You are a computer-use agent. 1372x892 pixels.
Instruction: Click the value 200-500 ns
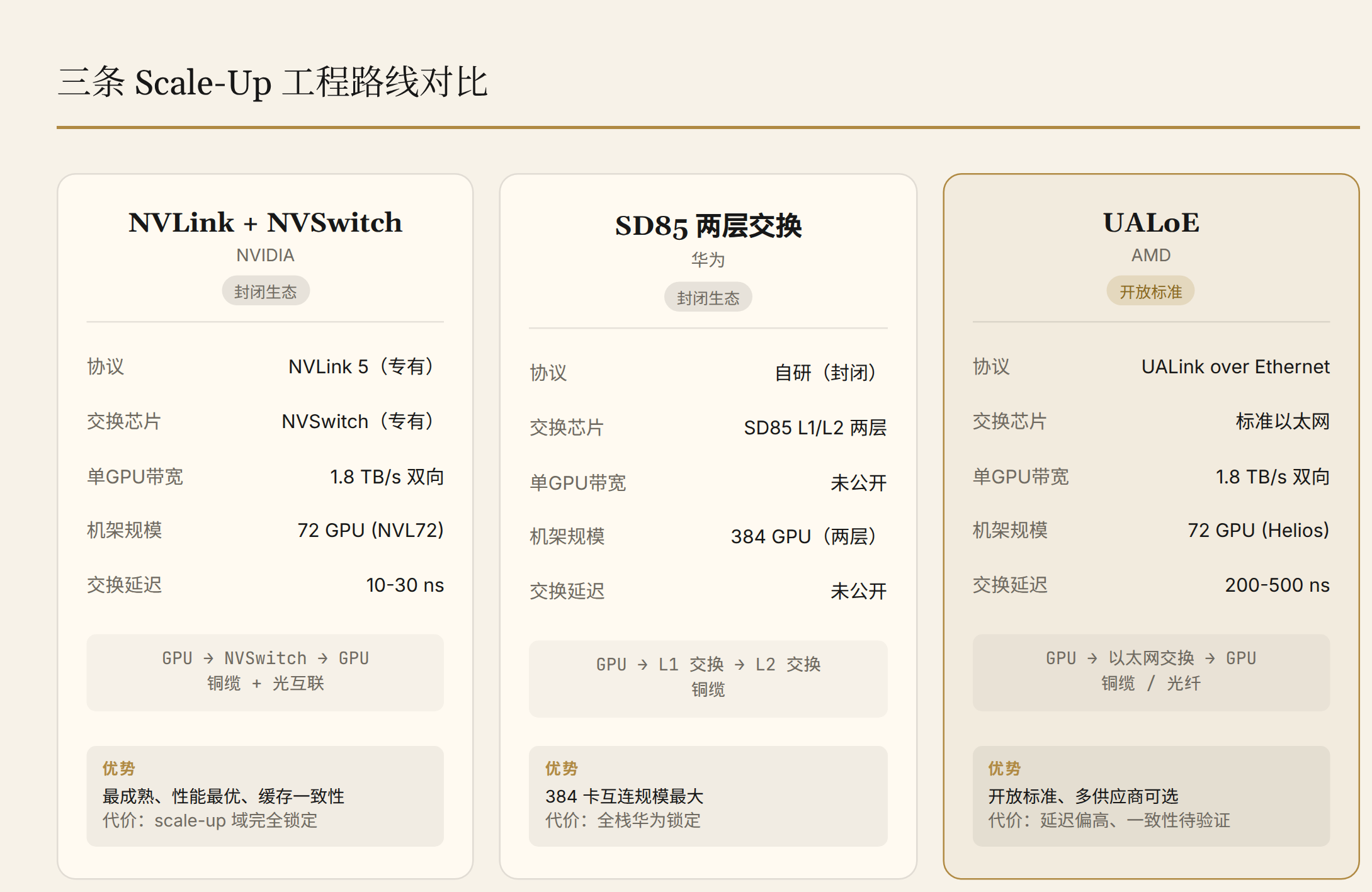click(1278, 585)
